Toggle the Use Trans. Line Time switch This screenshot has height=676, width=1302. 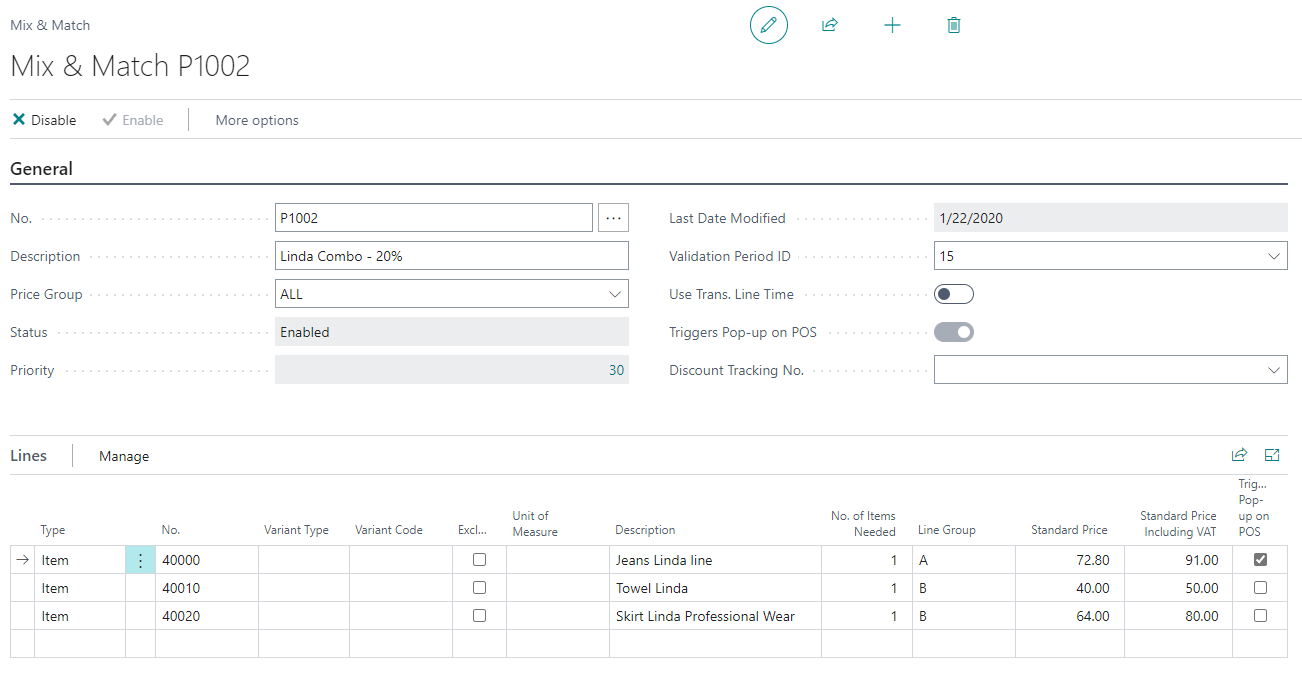click(953, 294)
